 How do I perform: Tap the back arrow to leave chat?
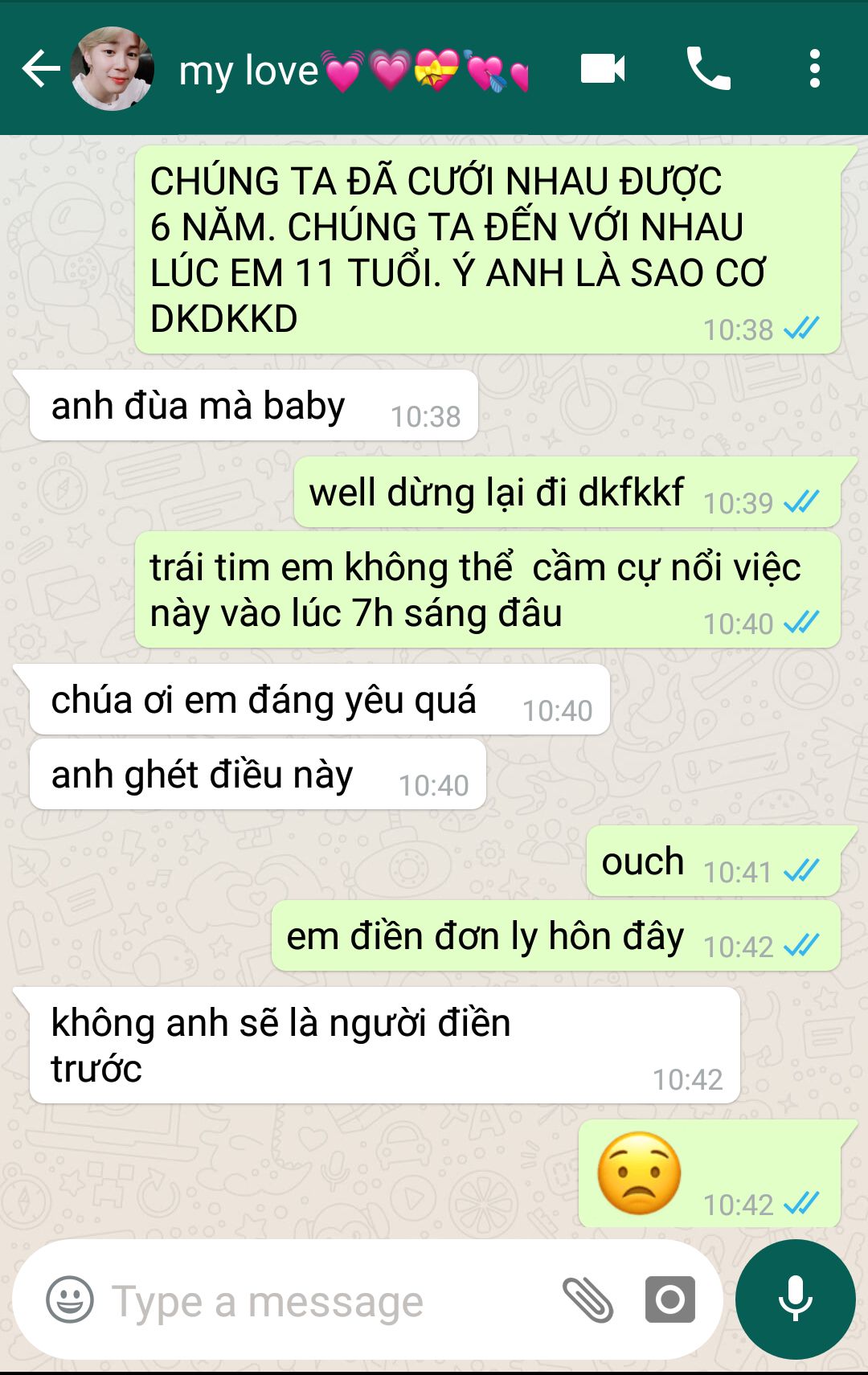41,69
